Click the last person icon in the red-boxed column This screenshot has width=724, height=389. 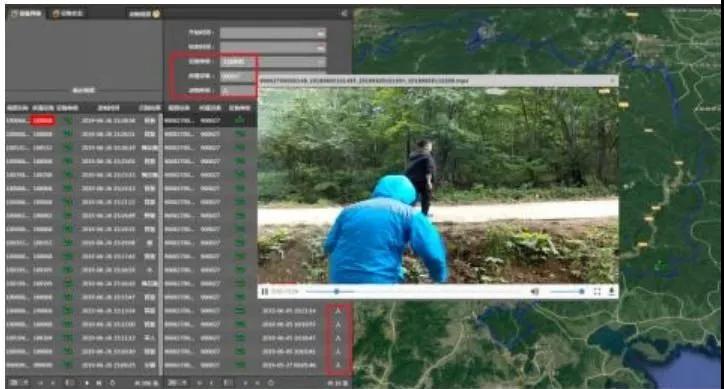338,365
